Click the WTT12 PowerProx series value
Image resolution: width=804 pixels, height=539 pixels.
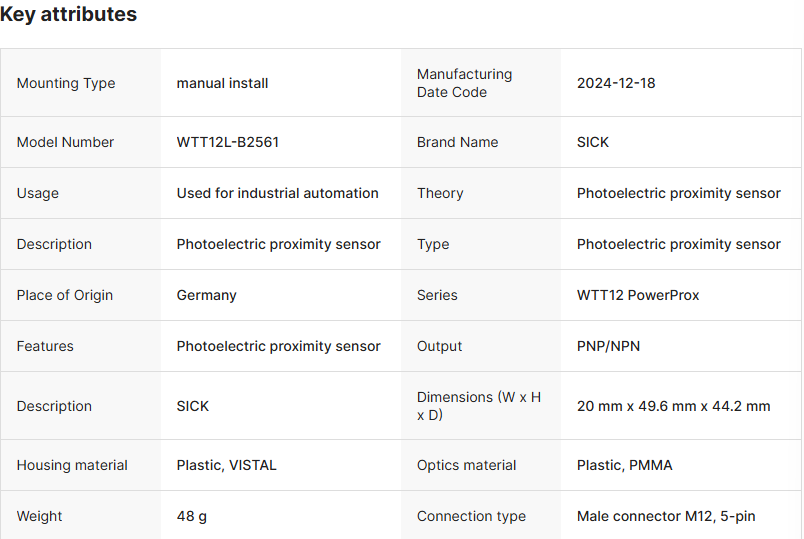[x=638, y=295]
